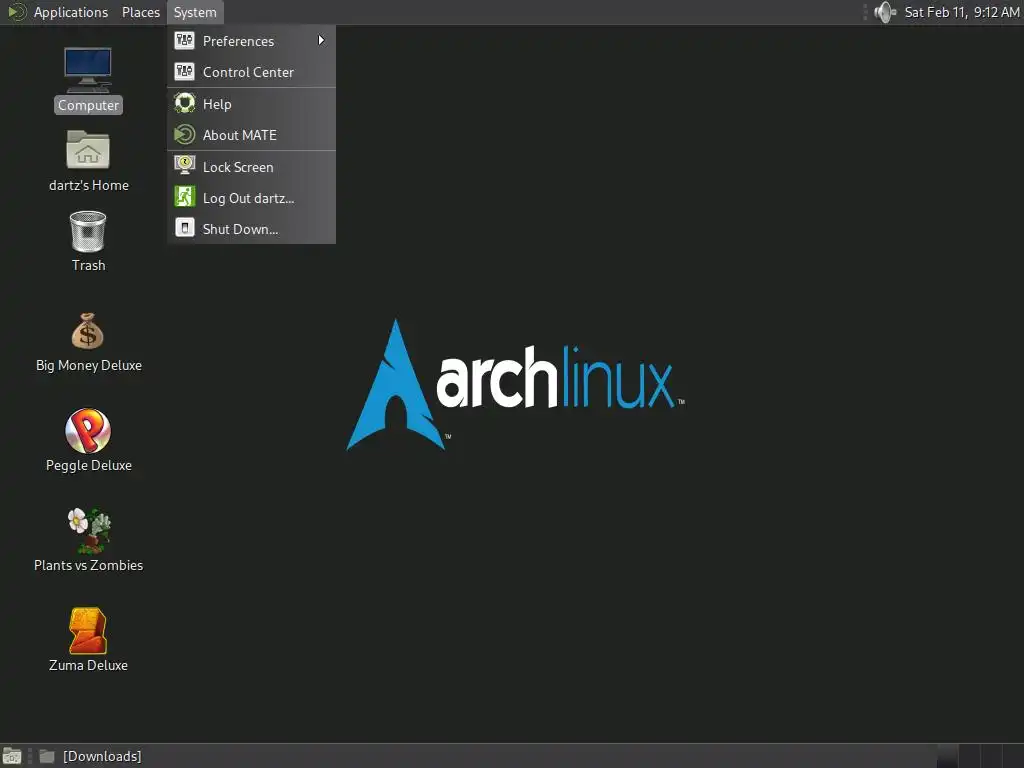This screenshot has width=1024, height=768.
Task: Open the Places menu
Action: (140, 12)
